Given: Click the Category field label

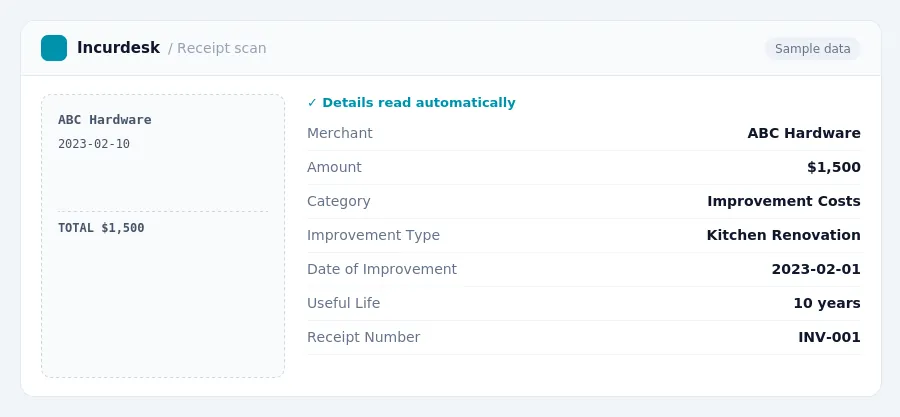Looking at the screenshot, I should click(x=339, y=201).
